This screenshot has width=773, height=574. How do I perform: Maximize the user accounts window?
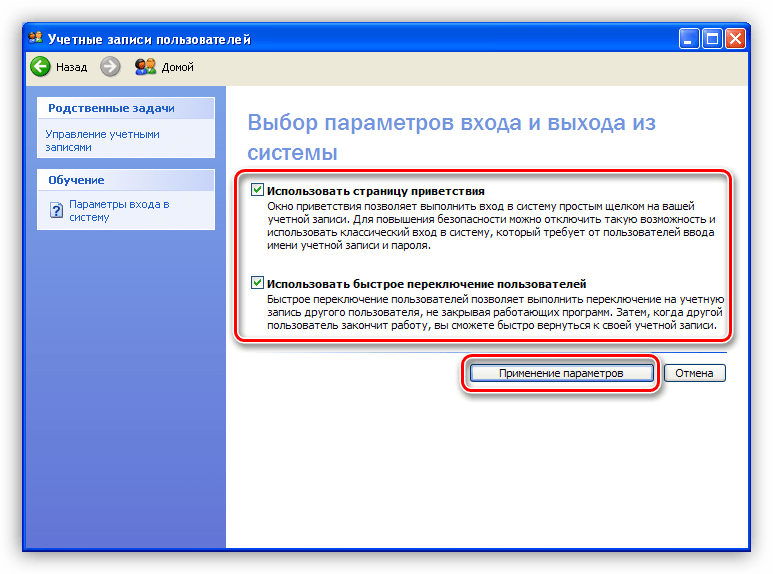[x=712, y=38]
